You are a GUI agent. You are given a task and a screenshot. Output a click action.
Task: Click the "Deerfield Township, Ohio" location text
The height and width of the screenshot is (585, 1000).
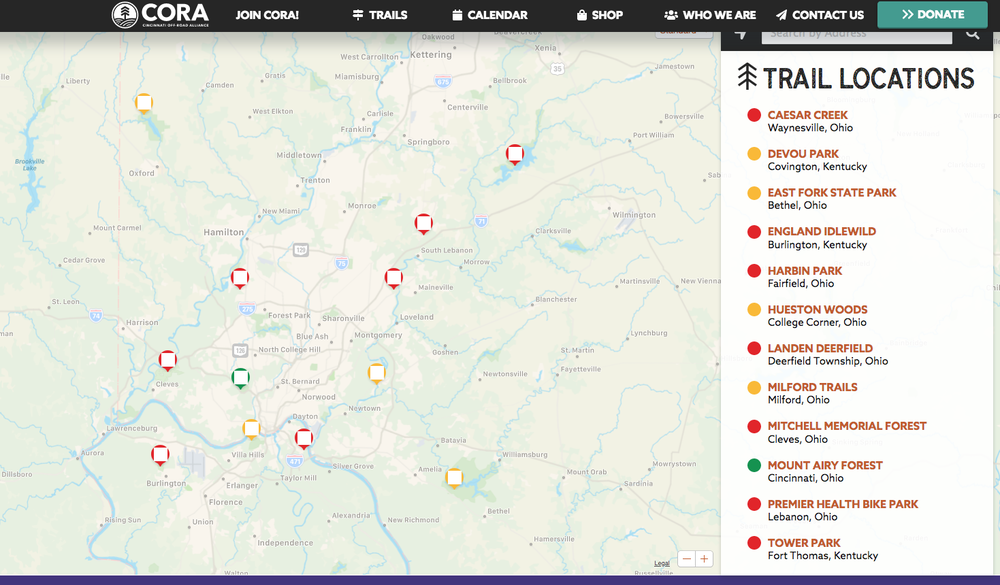click(x=828, y=361)
